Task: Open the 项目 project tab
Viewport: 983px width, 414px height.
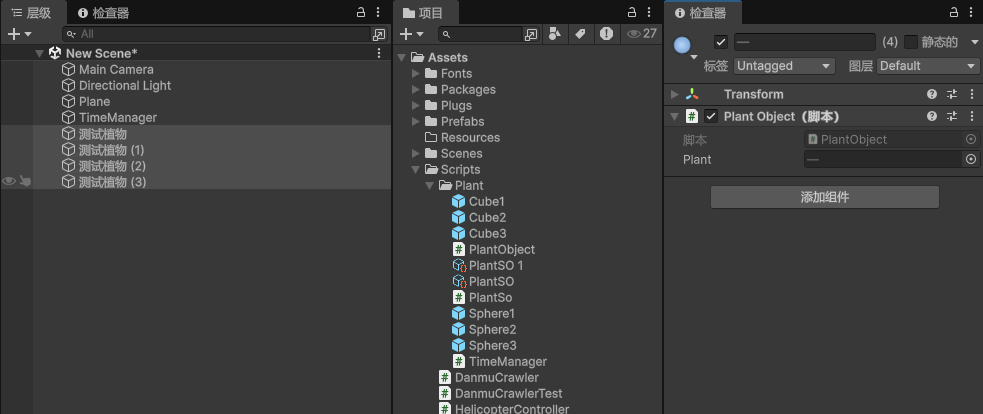Action: 423,13
